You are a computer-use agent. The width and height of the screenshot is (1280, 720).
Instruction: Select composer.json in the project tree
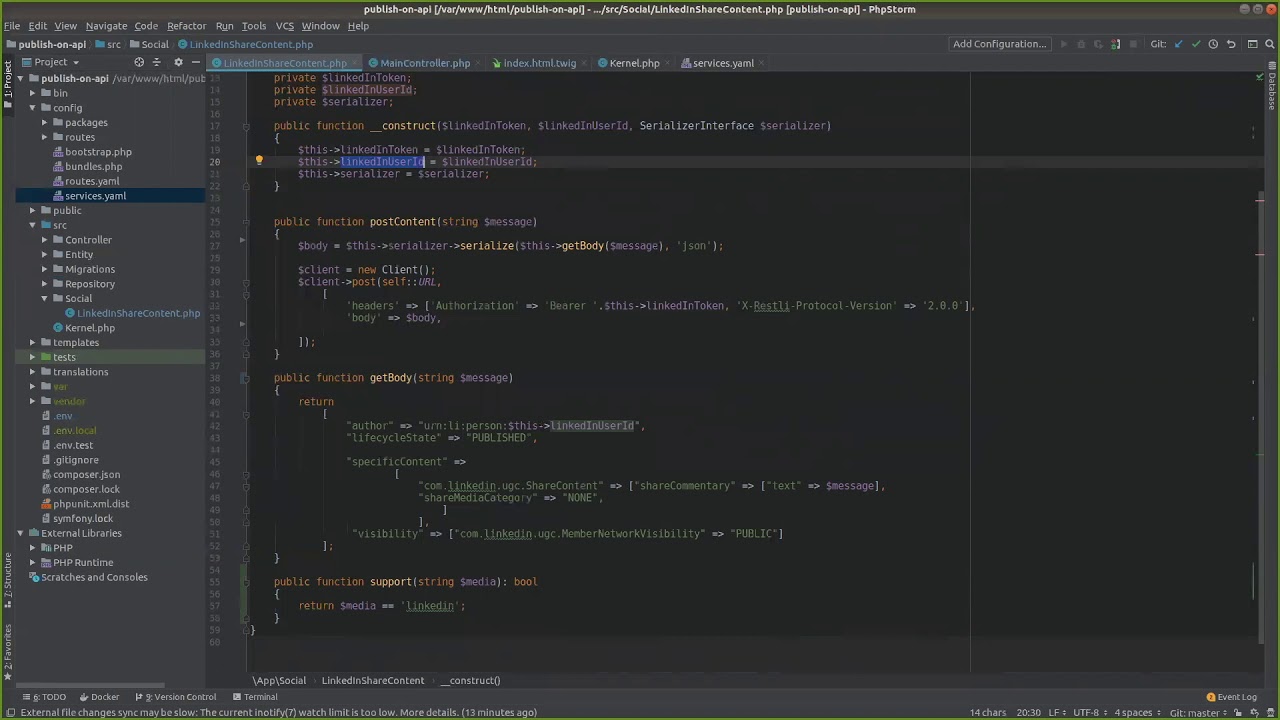click(86, 475)
